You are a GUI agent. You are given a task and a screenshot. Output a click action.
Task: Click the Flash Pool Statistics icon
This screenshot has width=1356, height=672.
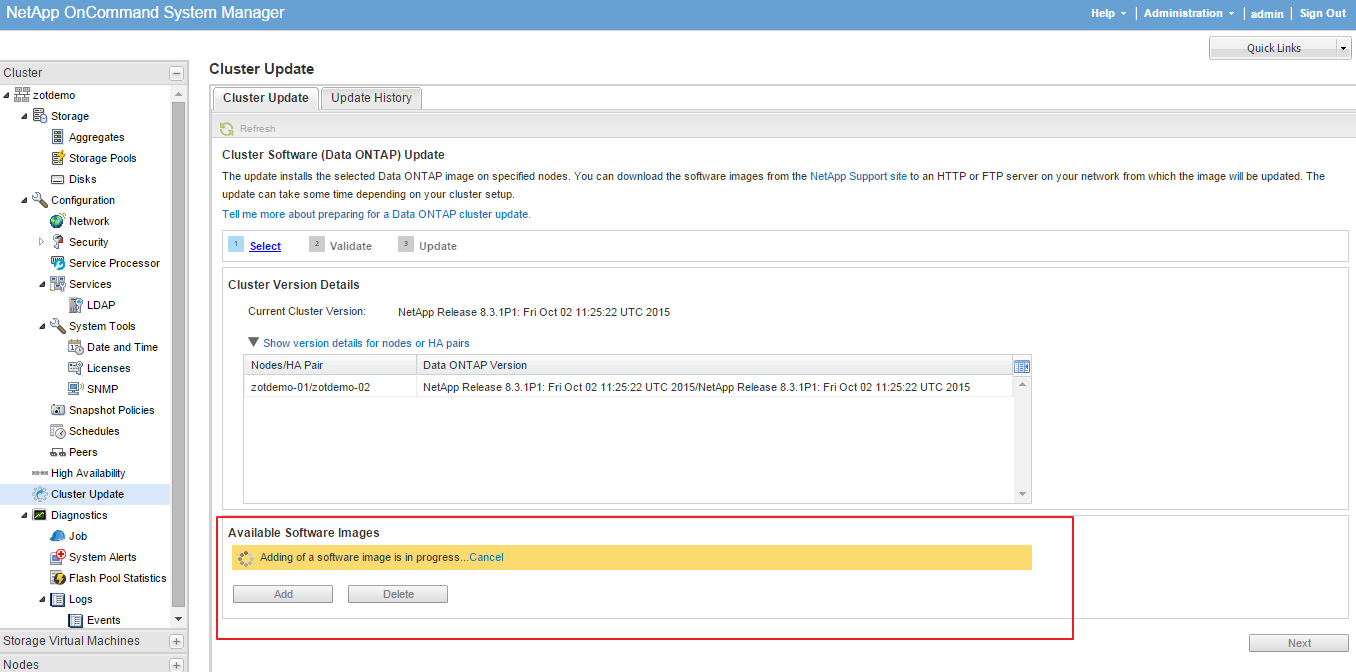tap(58, 578)
